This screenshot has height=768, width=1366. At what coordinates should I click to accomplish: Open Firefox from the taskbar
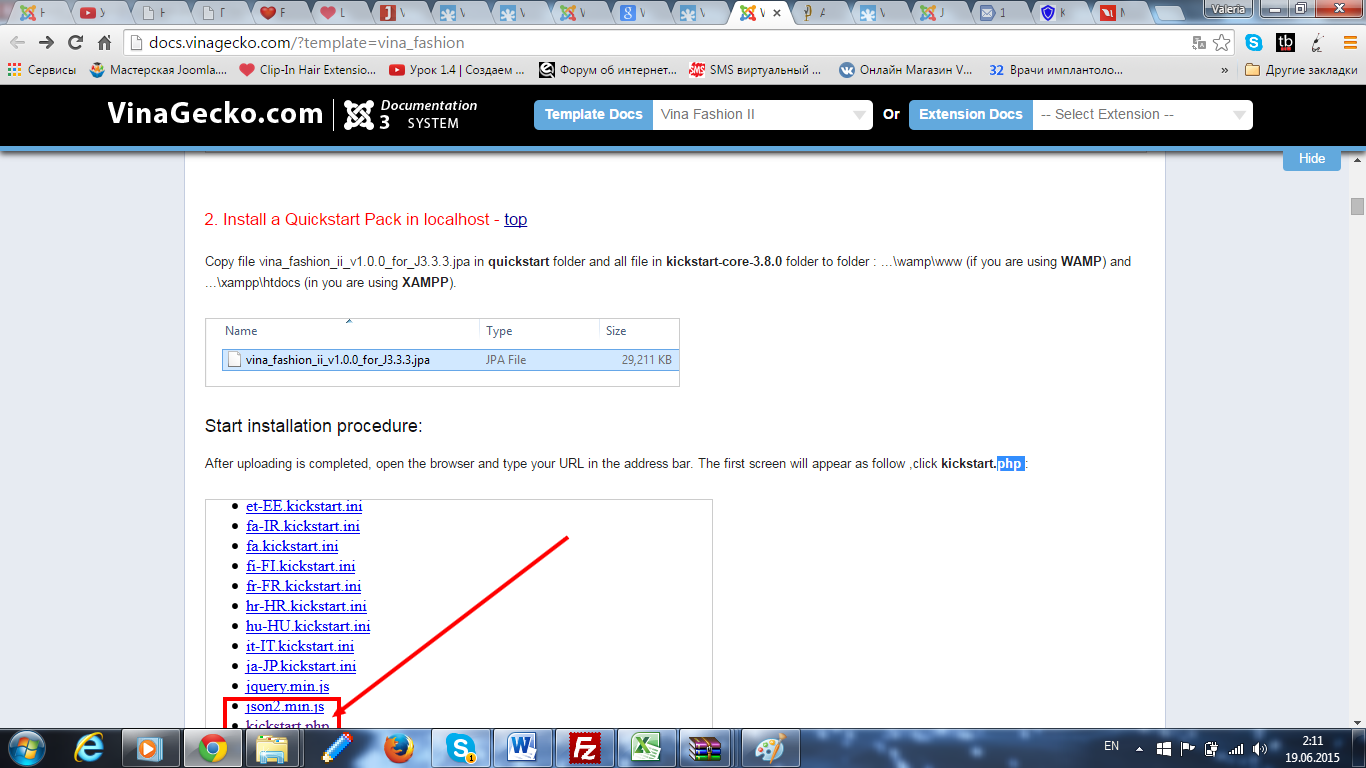(x=398, y=748)
